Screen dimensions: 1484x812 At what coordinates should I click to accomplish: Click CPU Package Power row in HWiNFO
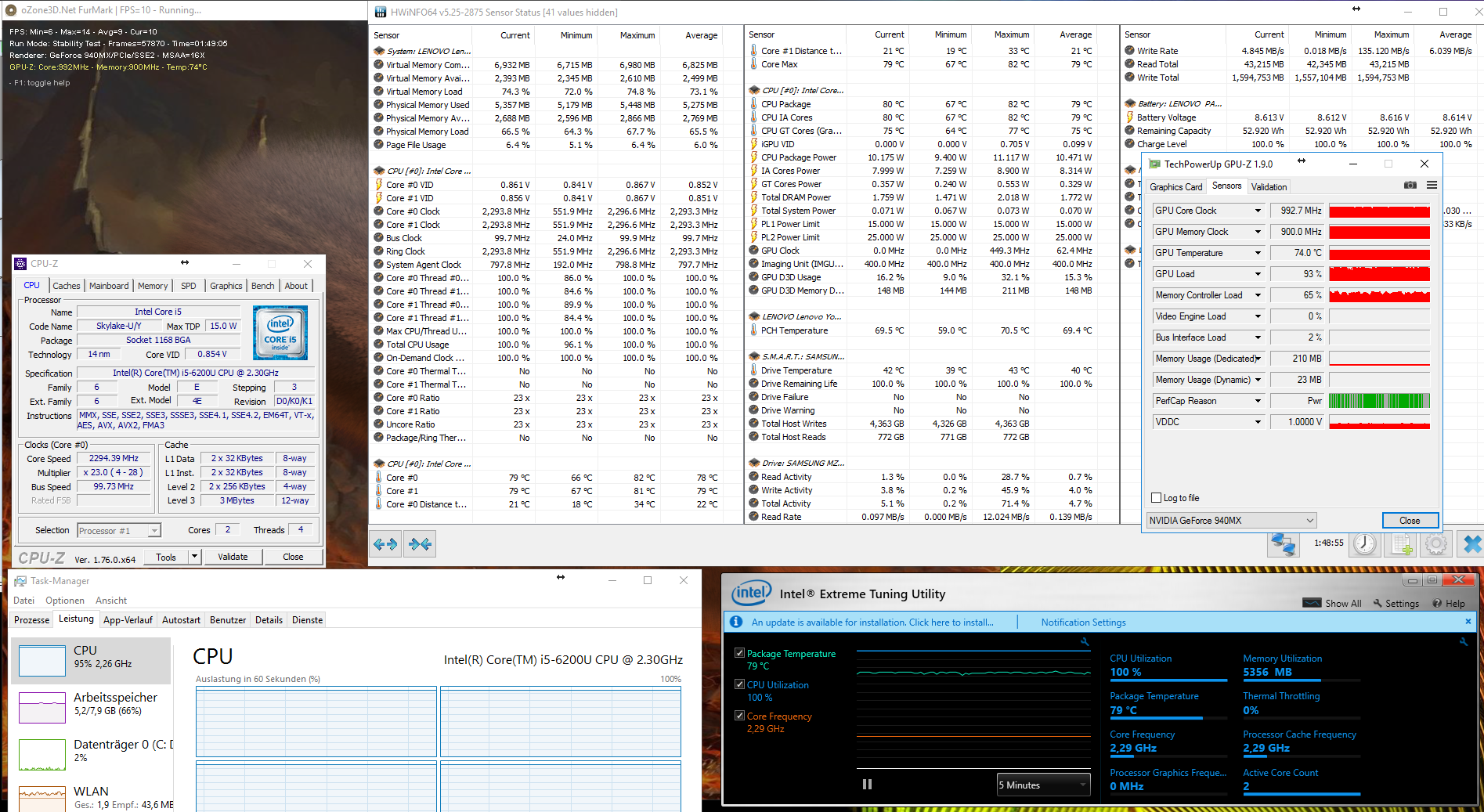(x=921, y=157)
